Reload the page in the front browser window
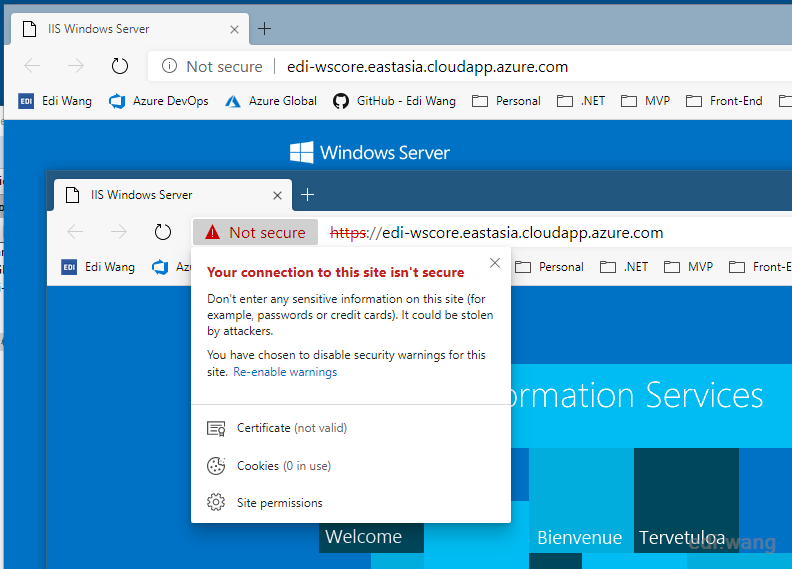The width and height of the screenshot is (792, 569). [x=163, y=232]
